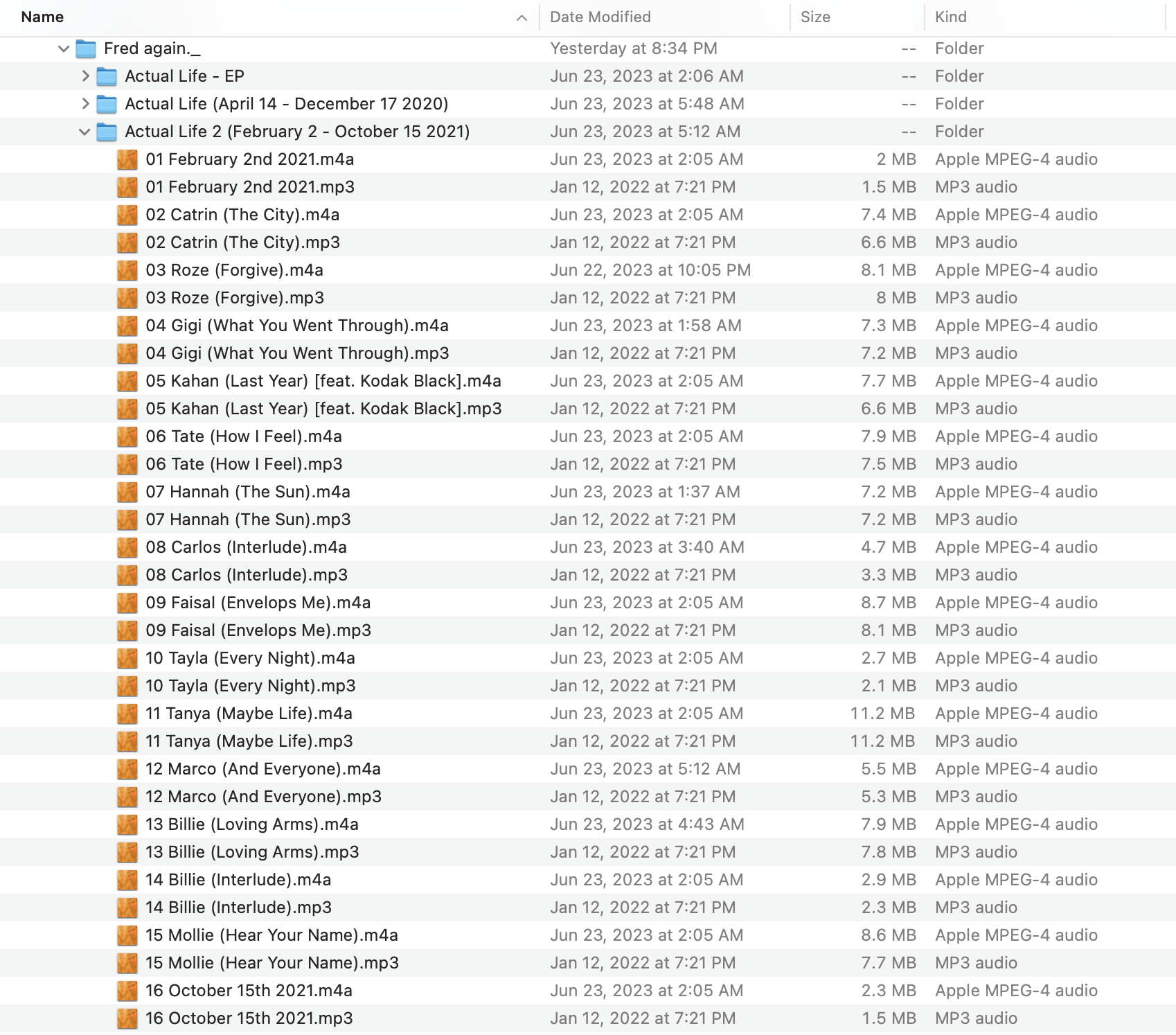The image size is (1176, 1035).
Task: Select file 14 Billie (Interlude).m4a
Action: (238, 880)
